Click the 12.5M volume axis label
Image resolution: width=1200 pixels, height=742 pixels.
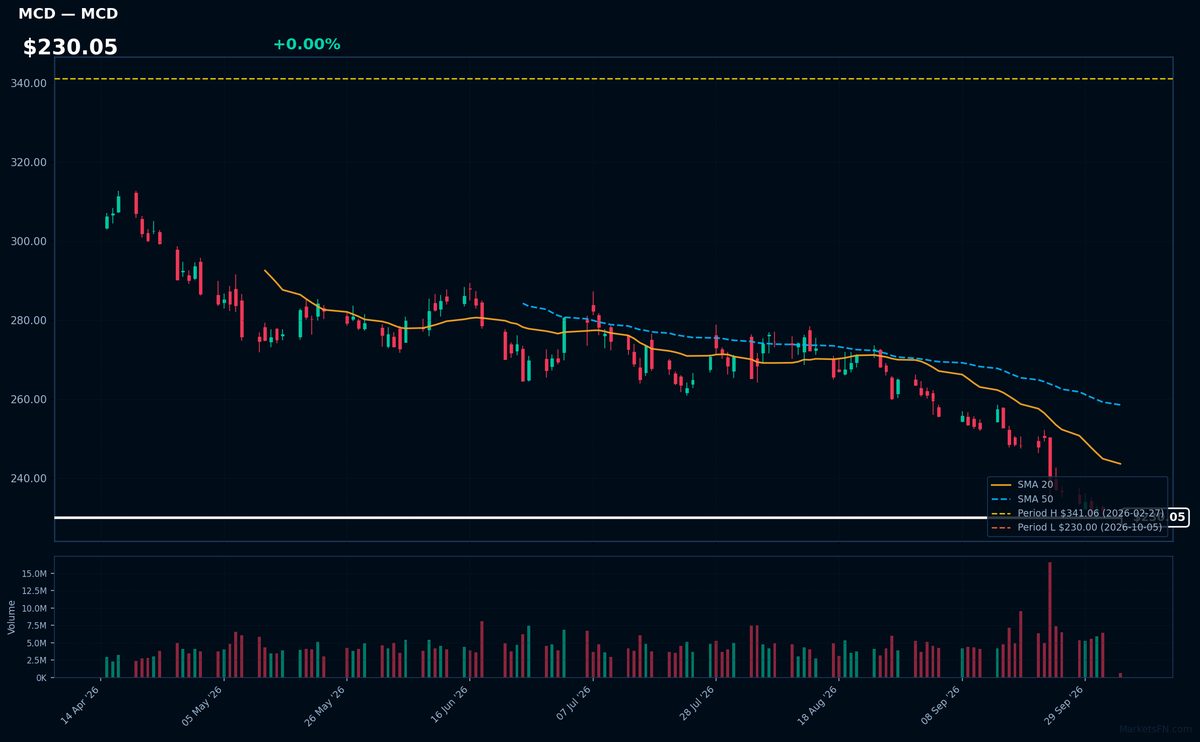click(35, 591)
